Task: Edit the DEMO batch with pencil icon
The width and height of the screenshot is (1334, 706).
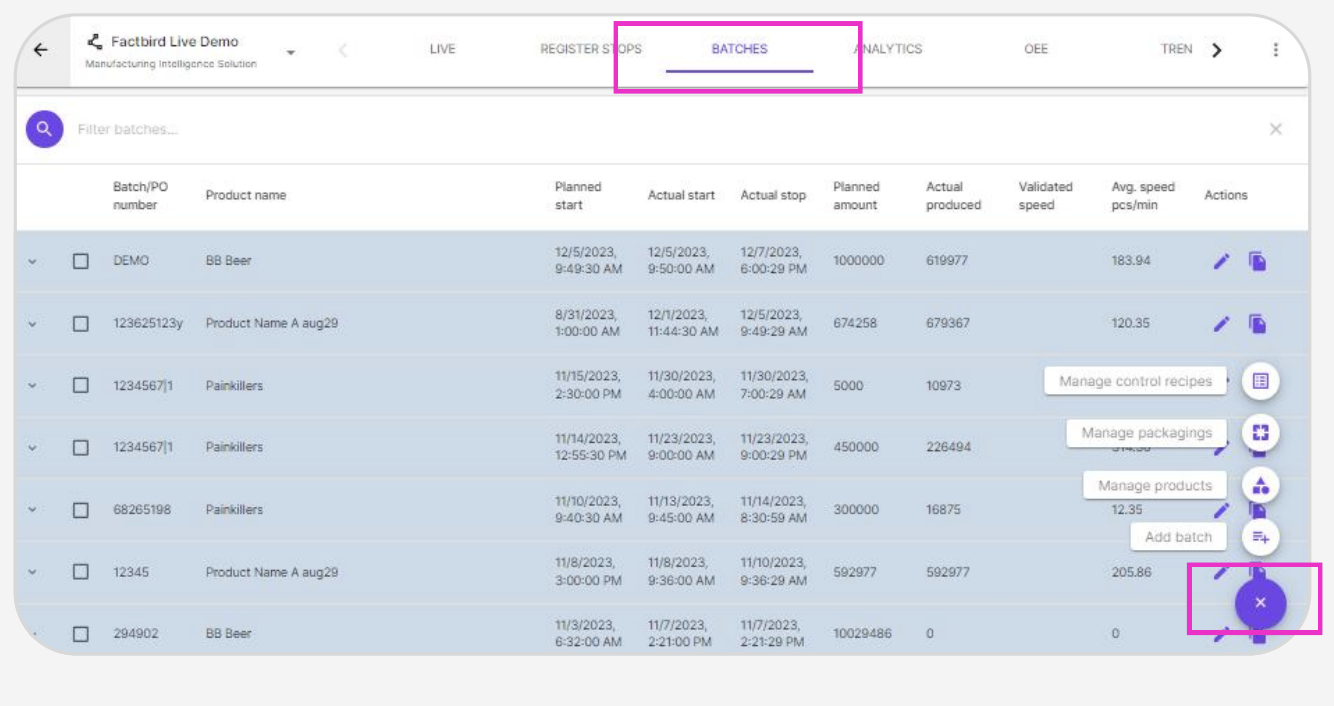Action: click(x=1221, y=261)
